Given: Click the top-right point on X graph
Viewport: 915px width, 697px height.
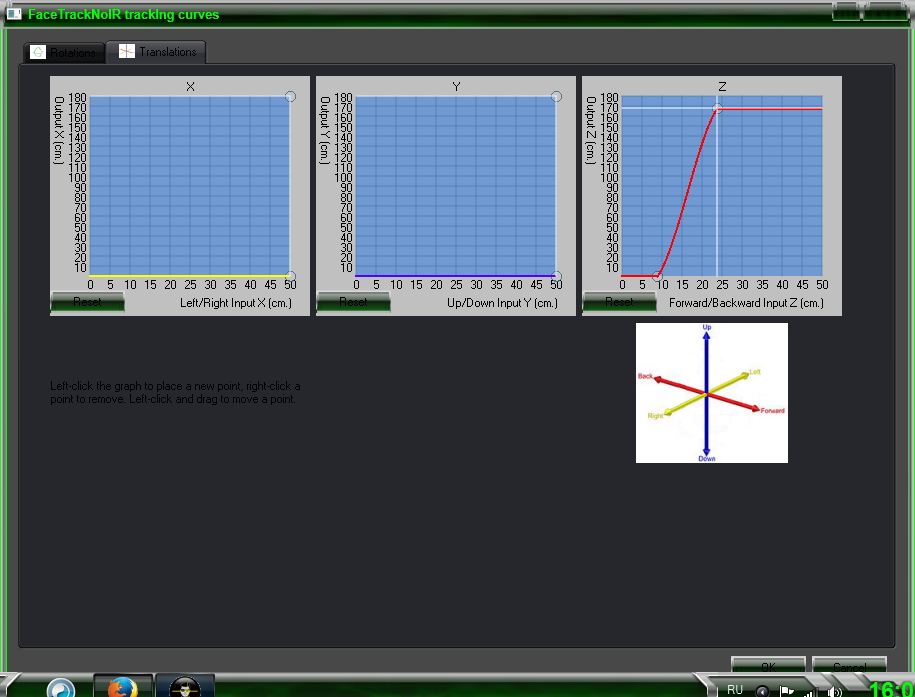Looking at the screenshot, I should tap(290, 96).
